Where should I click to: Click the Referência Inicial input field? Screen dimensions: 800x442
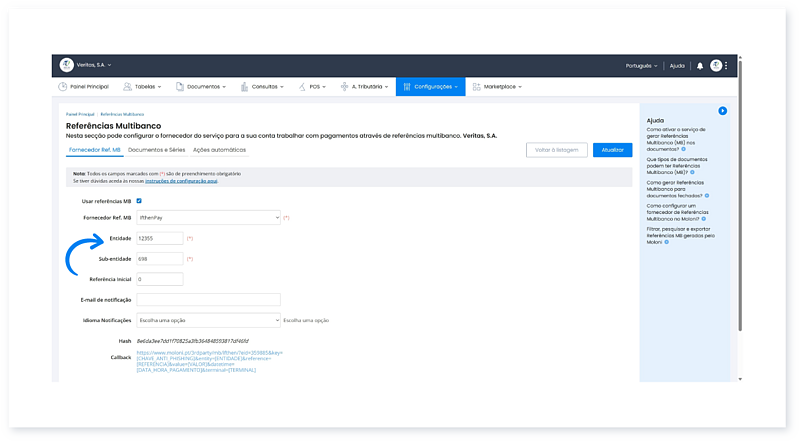click(x=160, y=279)
